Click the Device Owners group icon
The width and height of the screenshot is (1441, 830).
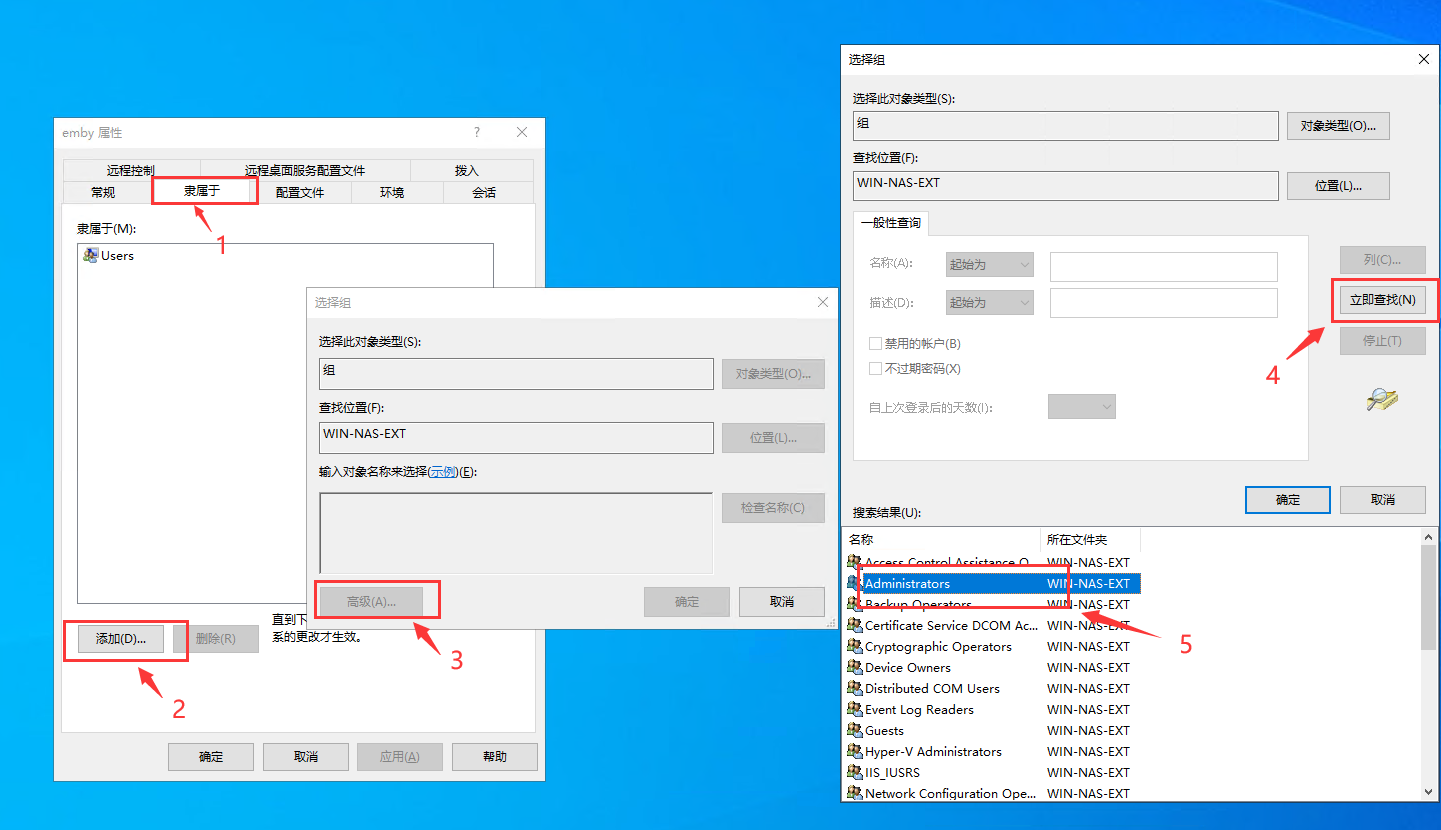(854, 668)
